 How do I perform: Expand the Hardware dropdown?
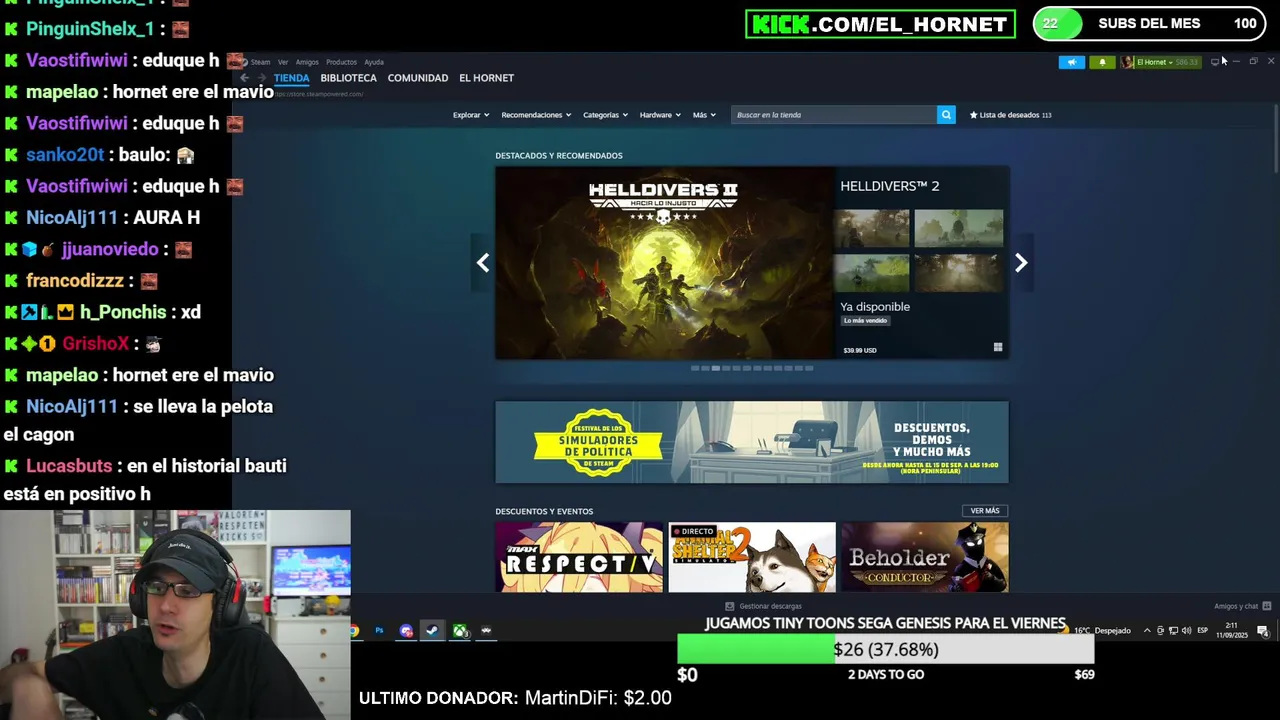tap(660, 115)
